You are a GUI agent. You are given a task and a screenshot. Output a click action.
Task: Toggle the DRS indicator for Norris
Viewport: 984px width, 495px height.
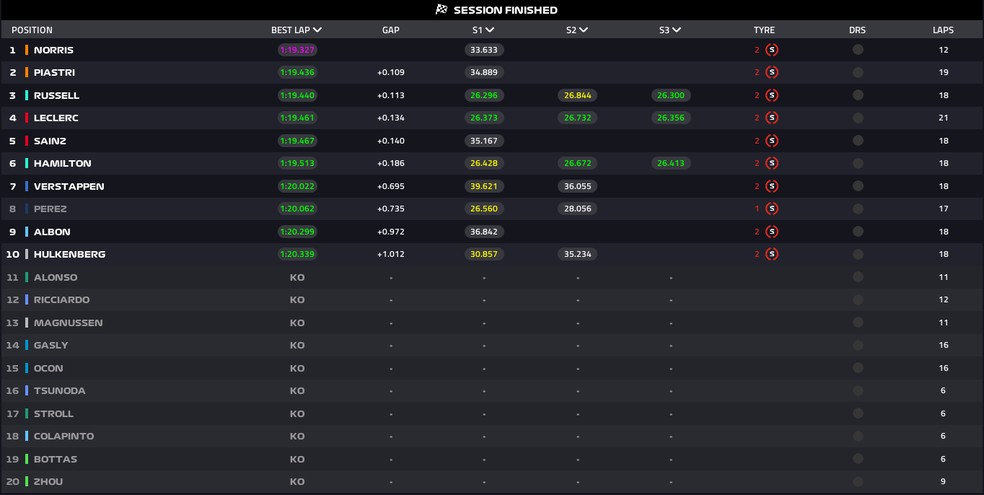[857, 50]
